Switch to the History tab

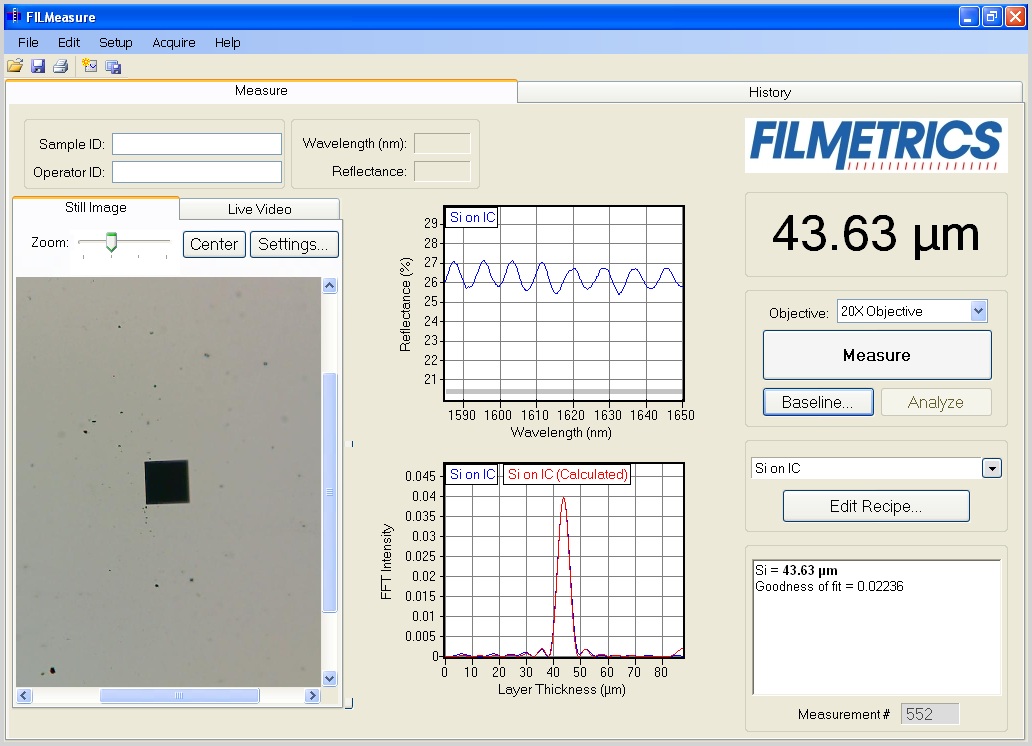coord(769,92)
